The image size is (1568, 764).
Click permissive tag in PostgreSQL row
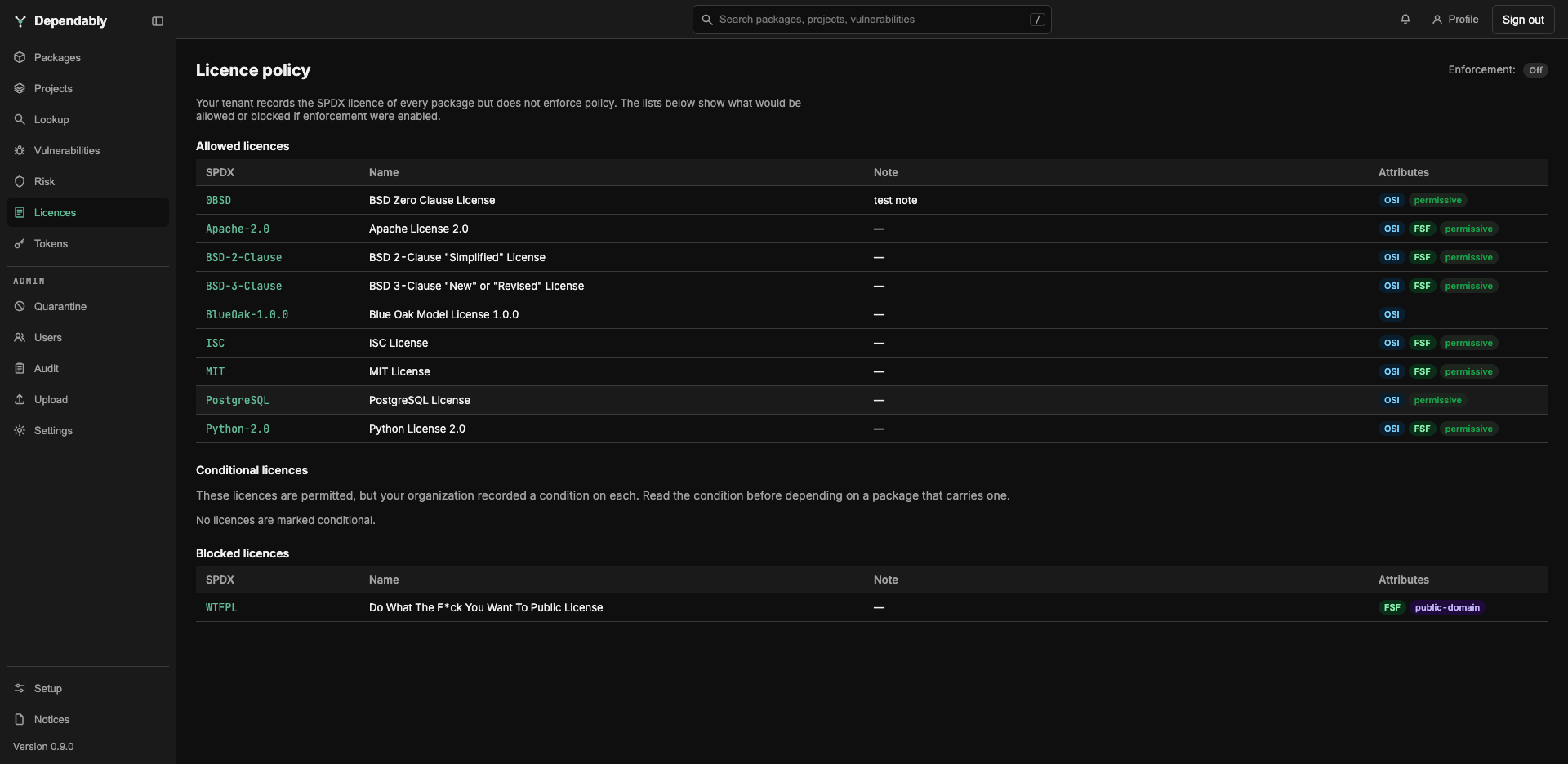coord(1437,400)
